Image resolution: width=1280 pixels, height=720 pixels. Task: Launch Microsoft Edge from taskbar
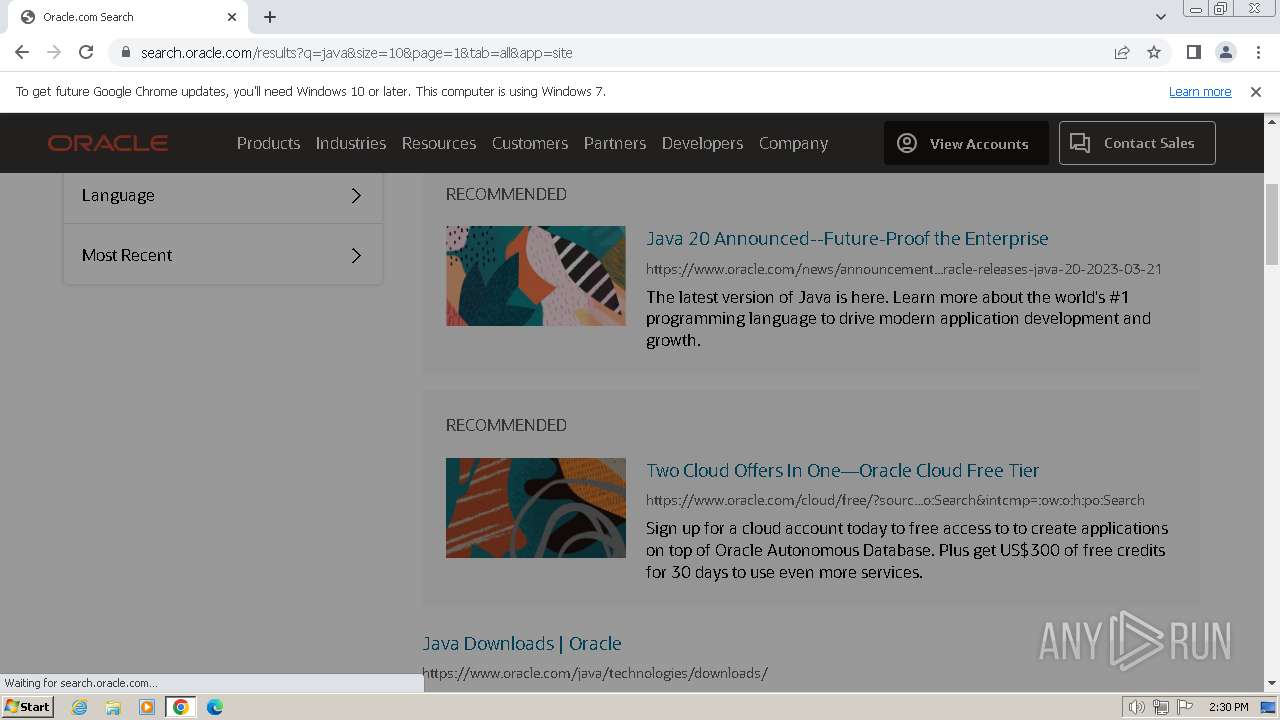(x=215, y=707)
